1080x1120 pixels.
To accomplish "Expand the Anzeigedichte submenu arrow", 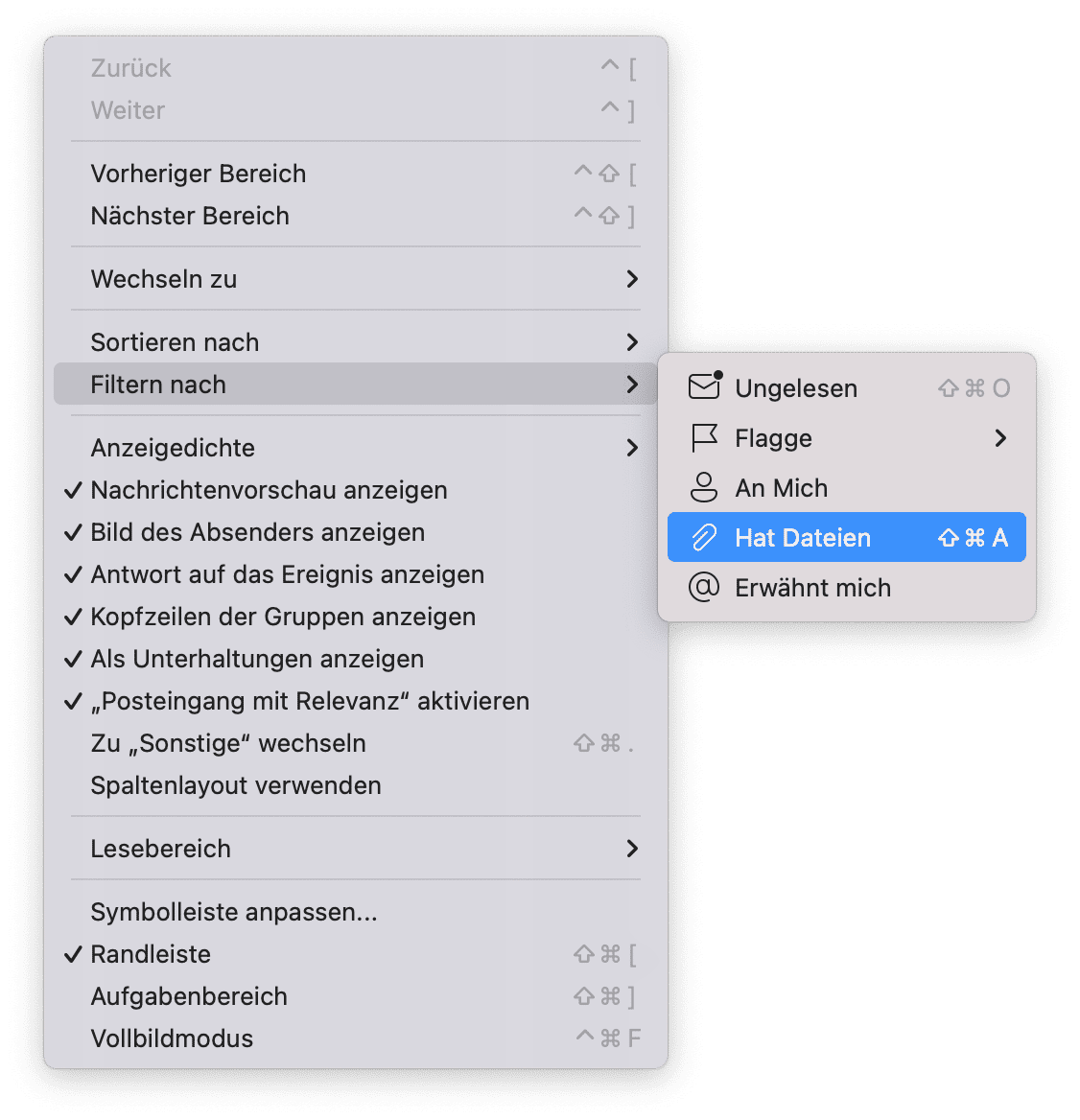I will coord(631,448).
